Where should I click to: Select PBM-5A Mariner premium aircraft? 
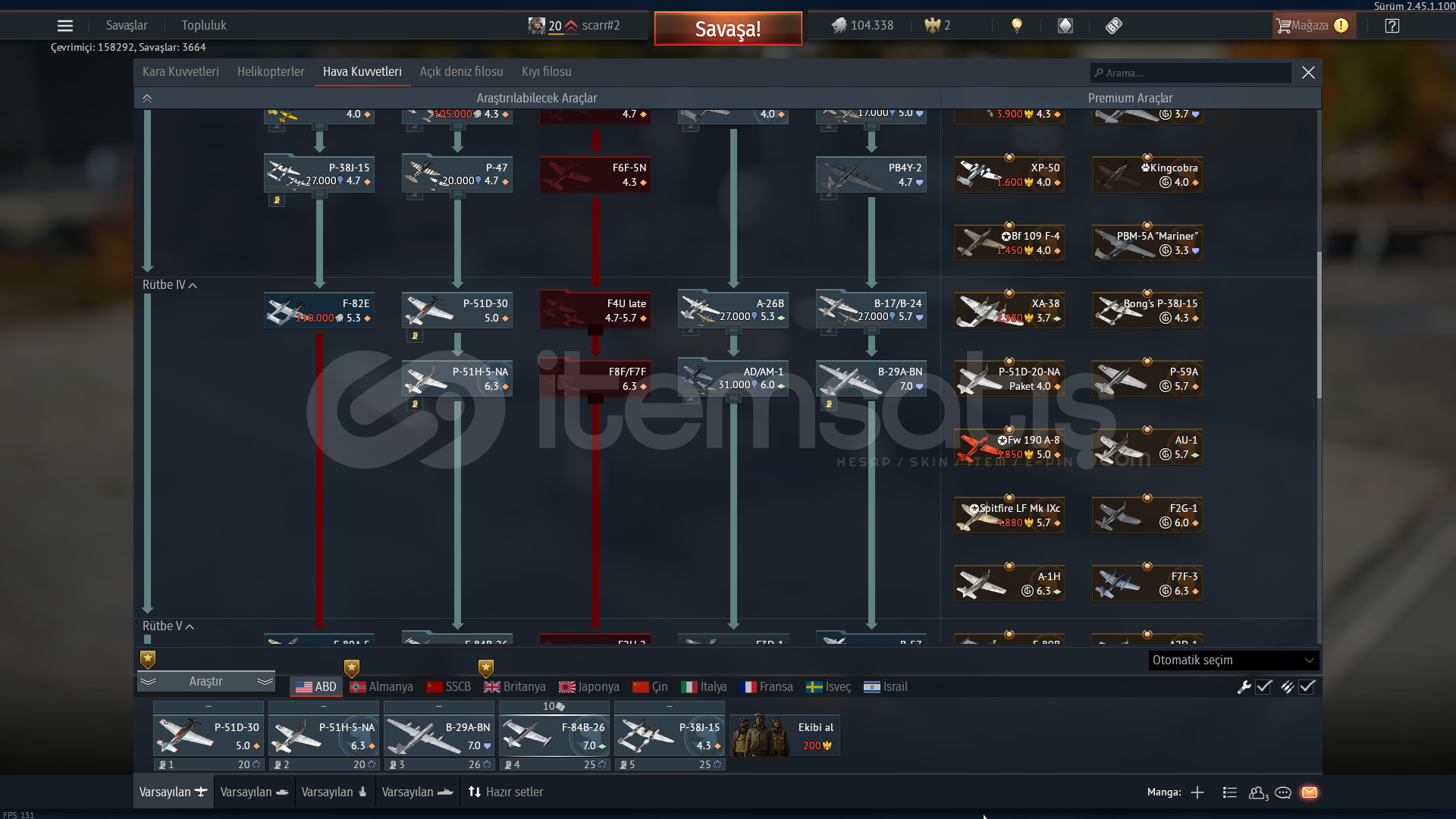point(1147,243)
